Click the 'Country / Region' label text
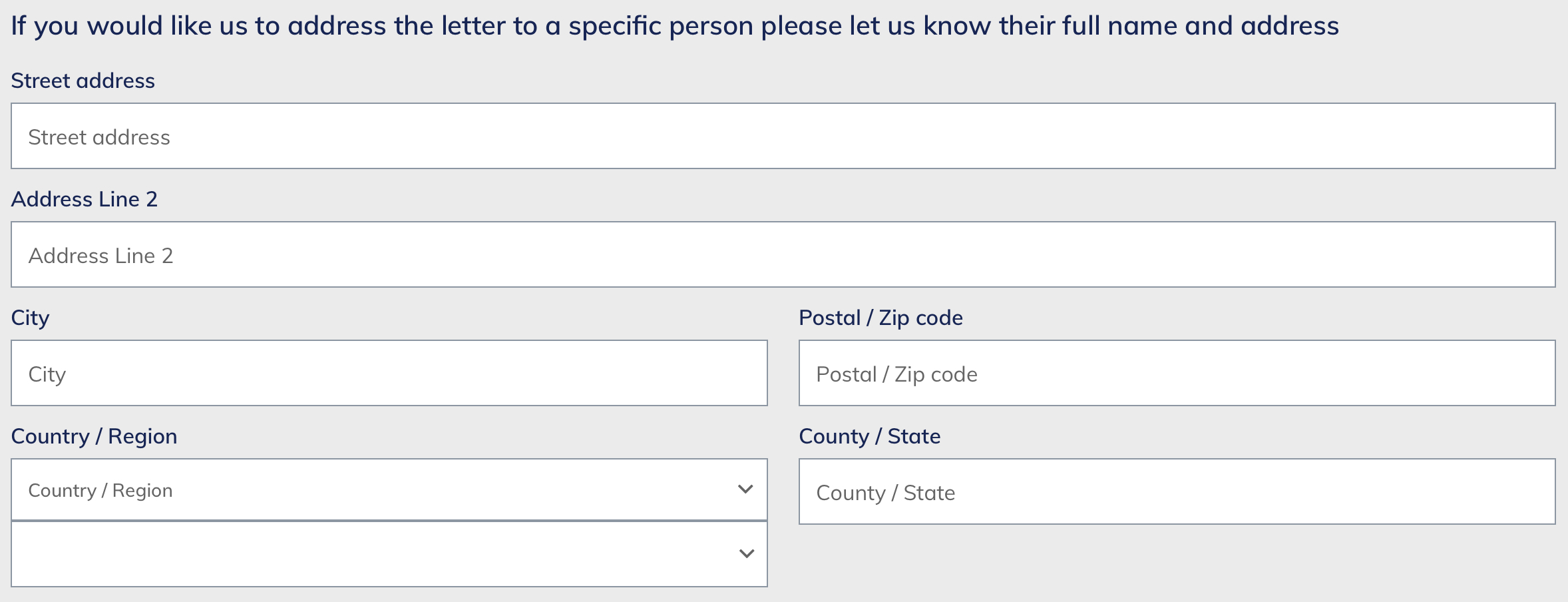The image size is (1568, 602). point(94,436)
